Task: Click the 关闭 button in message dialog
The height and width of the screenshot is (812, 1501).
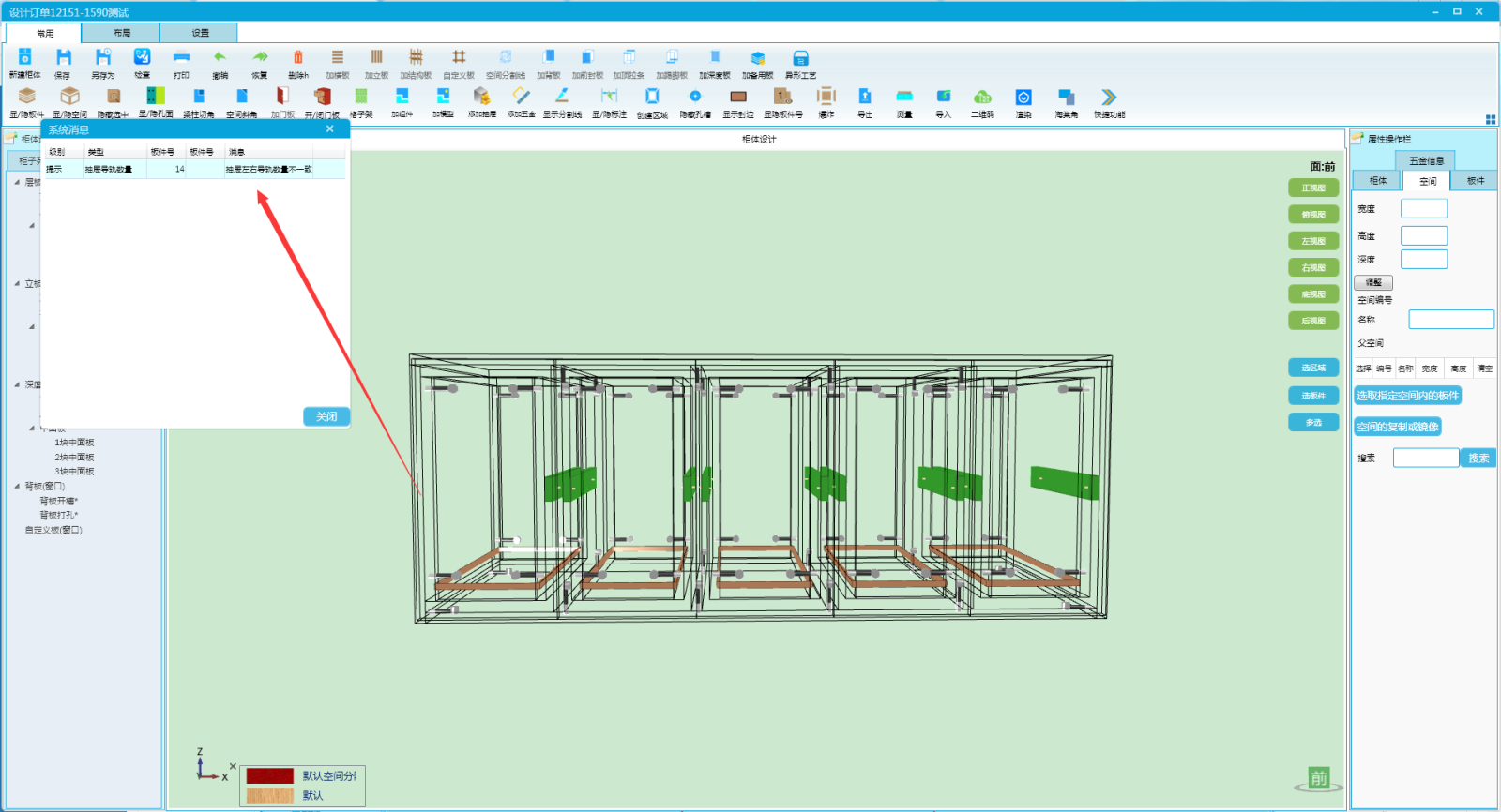Action: pos(326,416)
